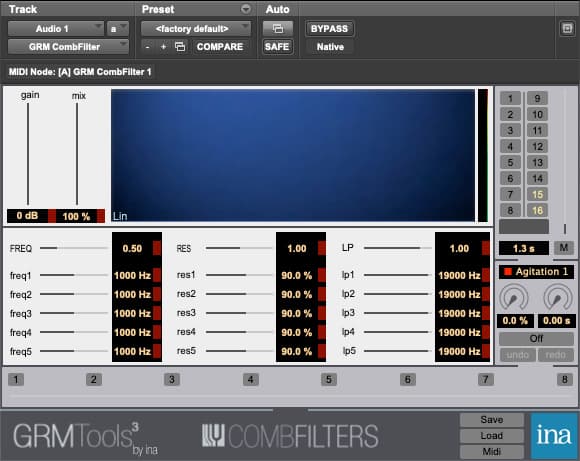Click the red button beside lp4 19000 Hz
Viewport: 580px width, 461px height.
486,332
